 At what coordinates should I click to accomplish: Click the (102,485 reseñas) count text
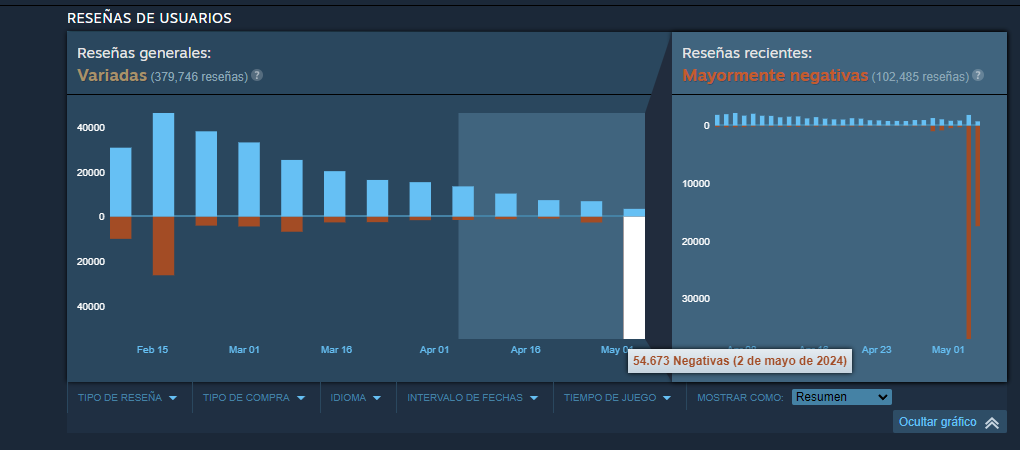(920, 77)
